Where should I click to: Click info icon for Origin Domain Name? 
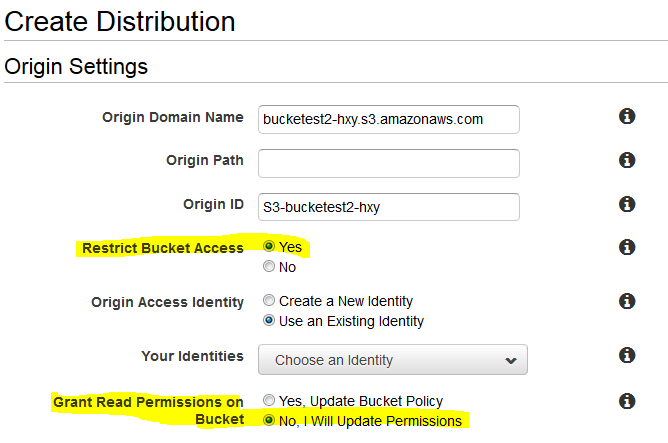click(x=627, y=117)
